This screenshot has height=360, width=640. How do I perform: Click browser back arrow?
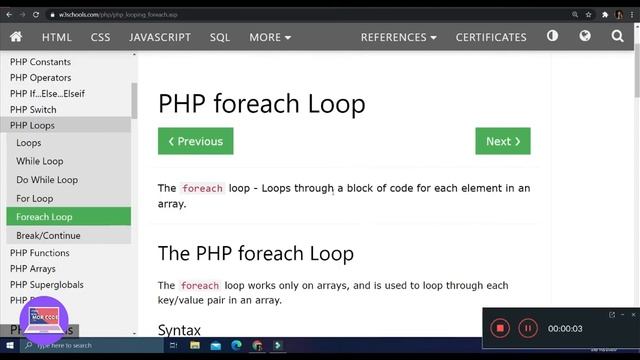(9, 15)
